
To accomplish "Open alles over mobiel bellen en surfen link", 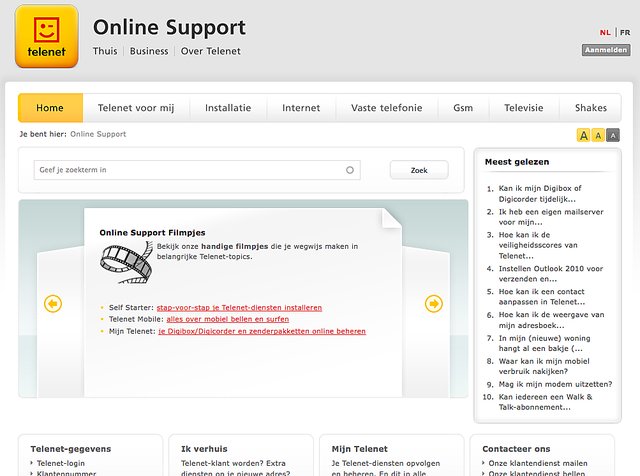I will [228, 319].
